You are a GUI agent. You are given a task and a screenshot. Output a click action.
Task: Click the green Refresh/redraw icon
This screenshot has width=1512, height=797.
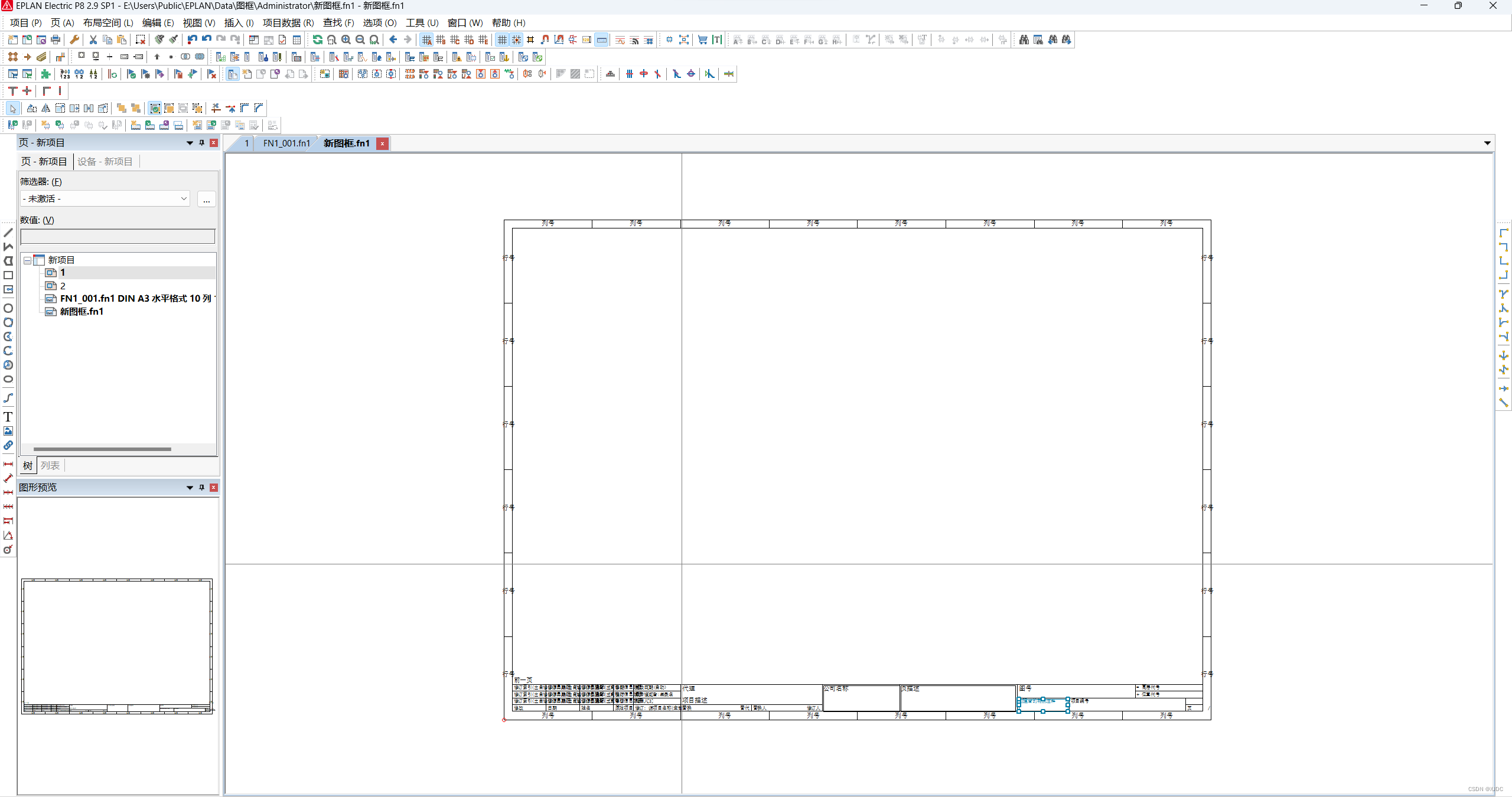(318, 40)
